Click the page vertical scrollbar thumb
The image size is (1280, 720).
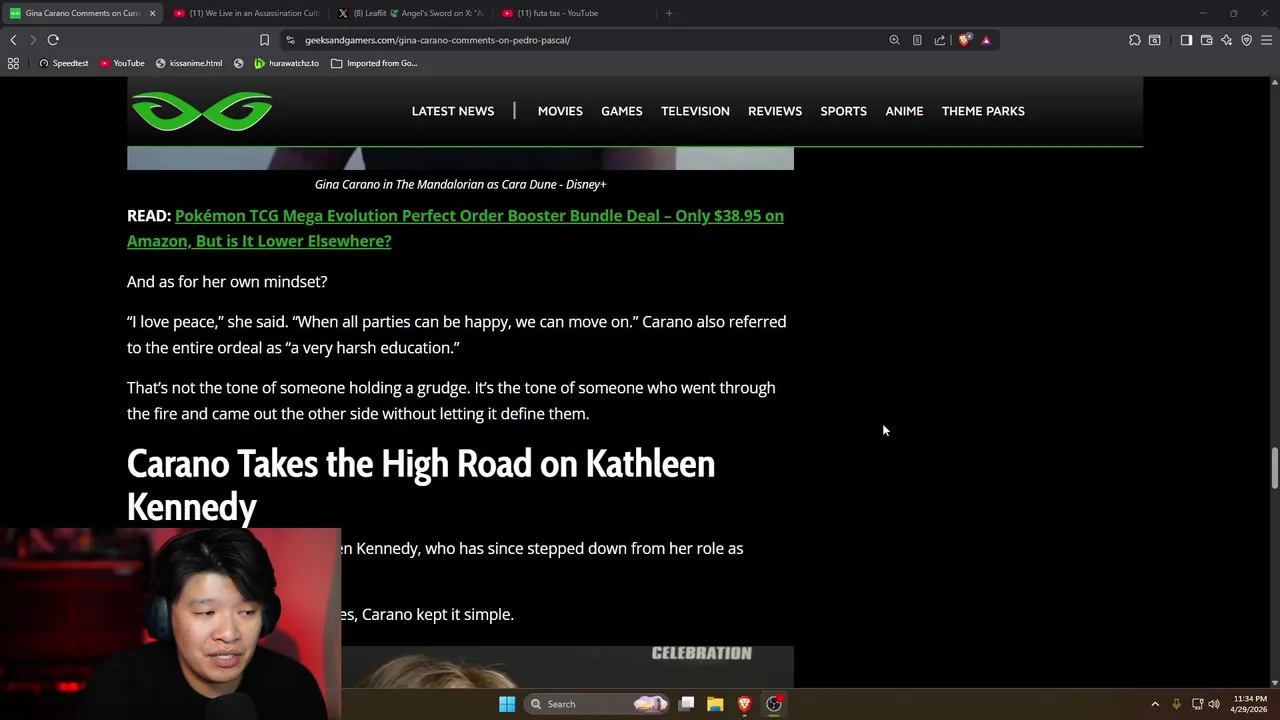coord(1274,469)
